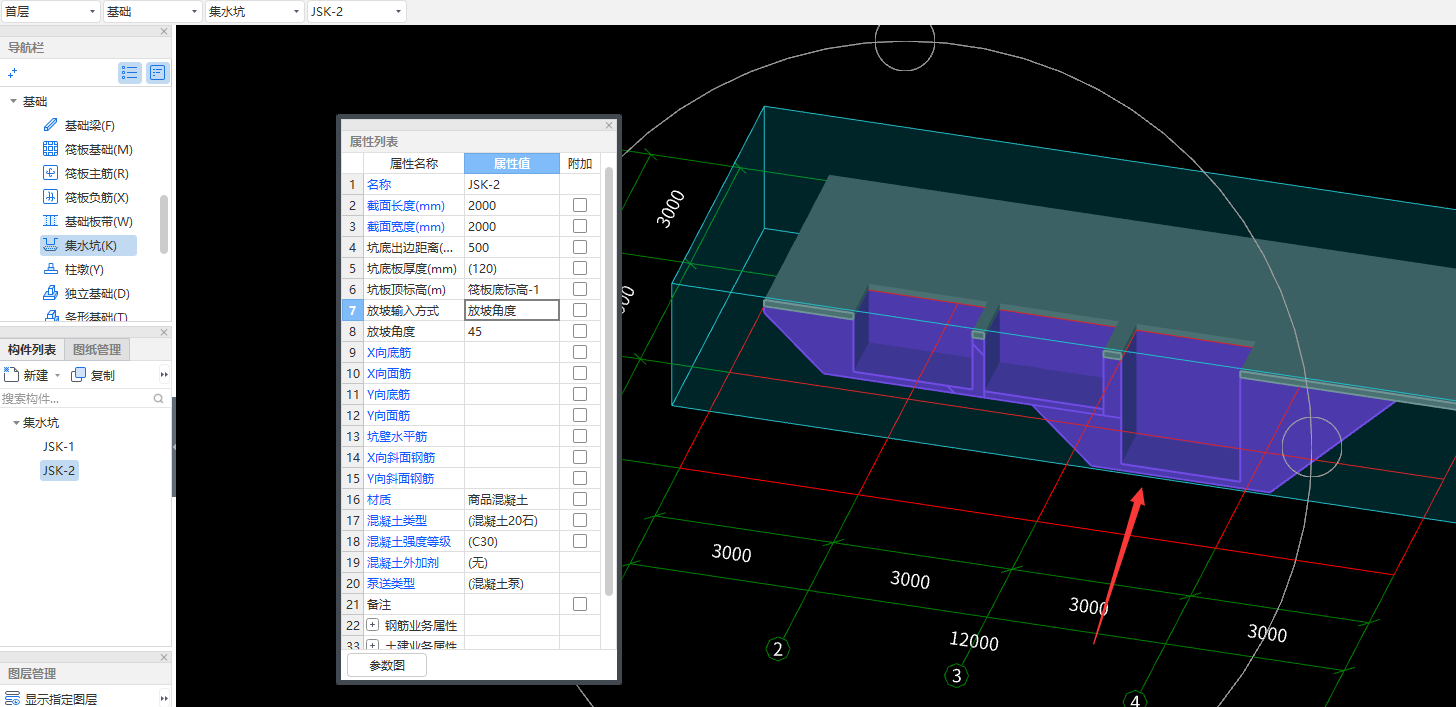Click 搜索构件 search field

(76, 398)
